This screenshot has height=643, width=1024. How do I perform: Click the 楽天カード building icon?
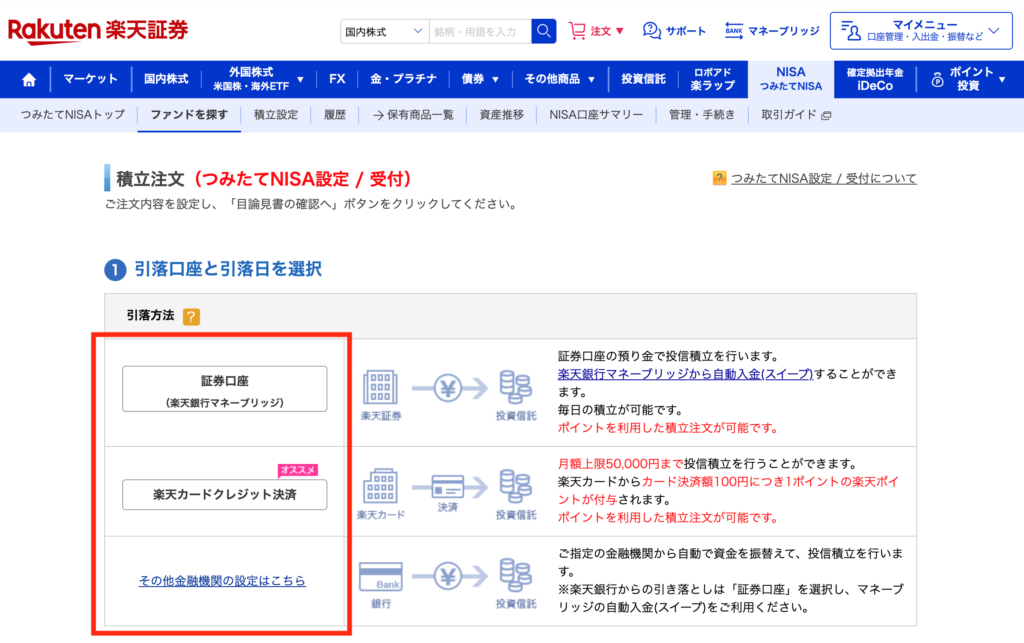tap(380, 486)
